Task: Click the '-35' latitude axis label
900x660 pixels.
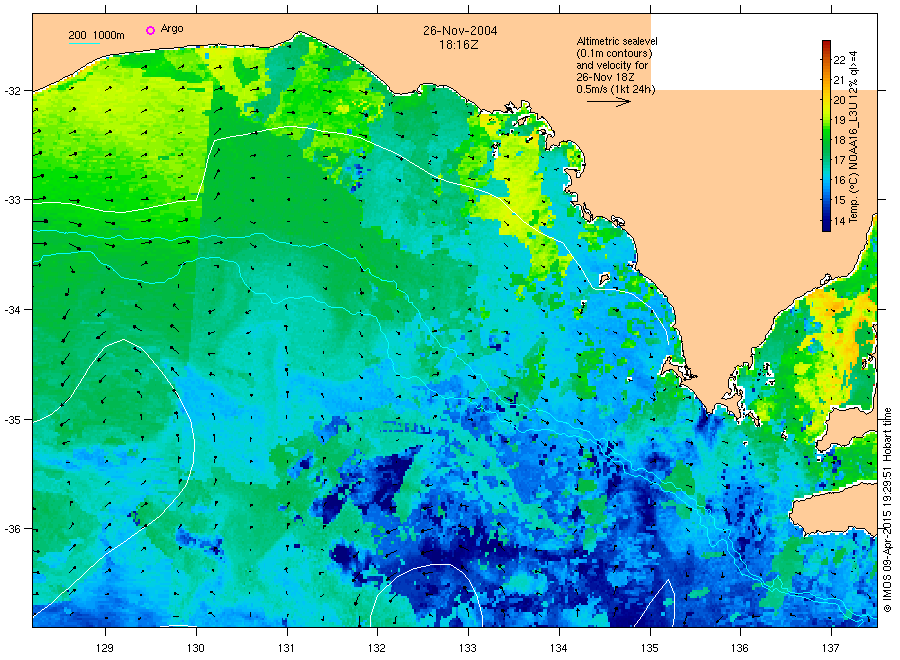Action: [x=13, y=420]
